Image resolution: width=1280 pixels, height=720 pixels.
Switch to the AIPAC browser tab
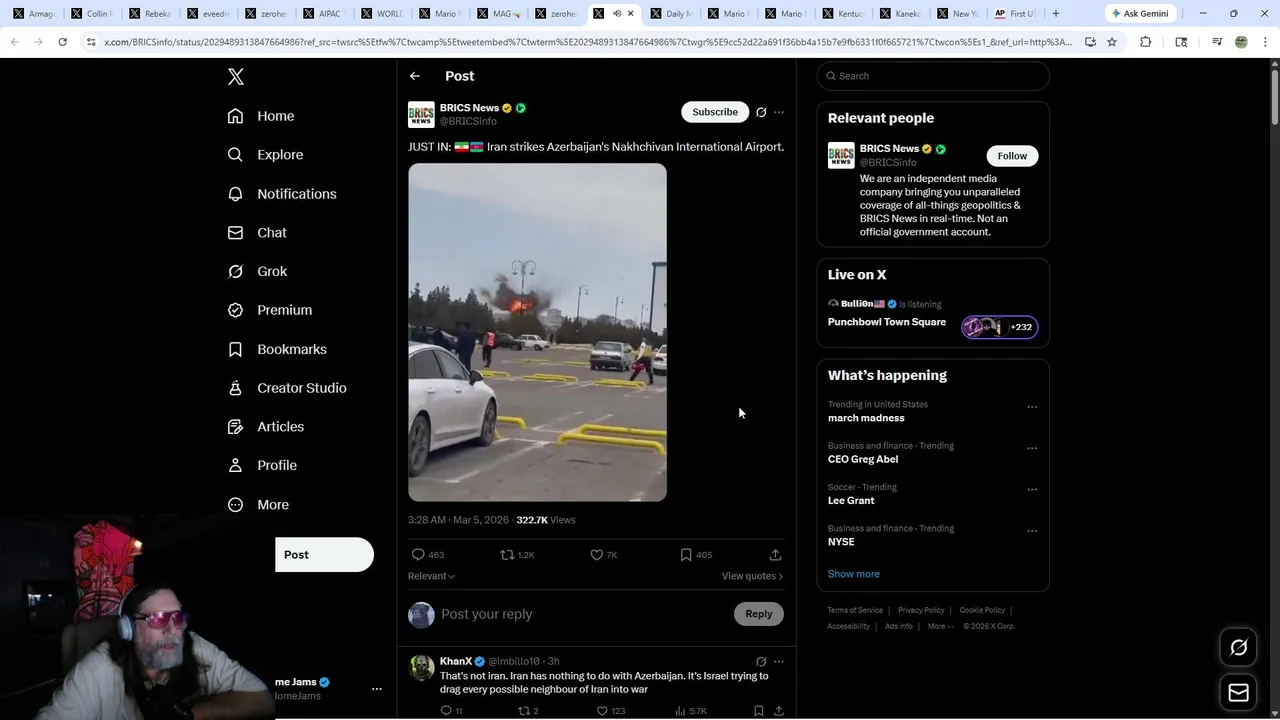[324, 13]
